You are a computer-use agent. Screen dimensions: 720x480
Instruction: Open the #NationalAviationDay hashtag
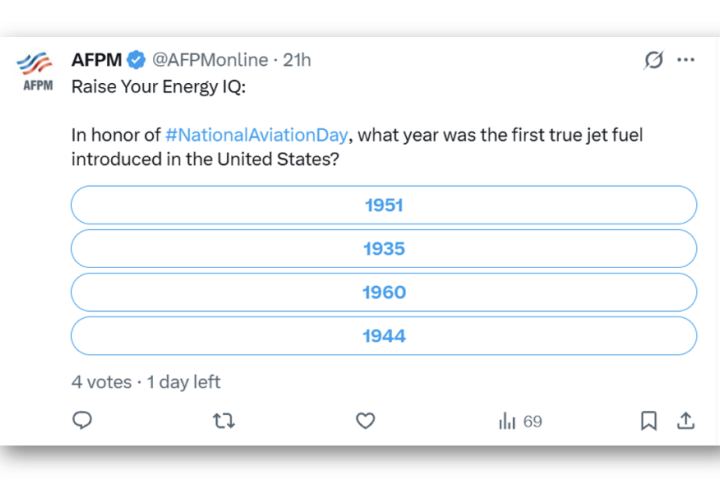(x=259, y=135)
